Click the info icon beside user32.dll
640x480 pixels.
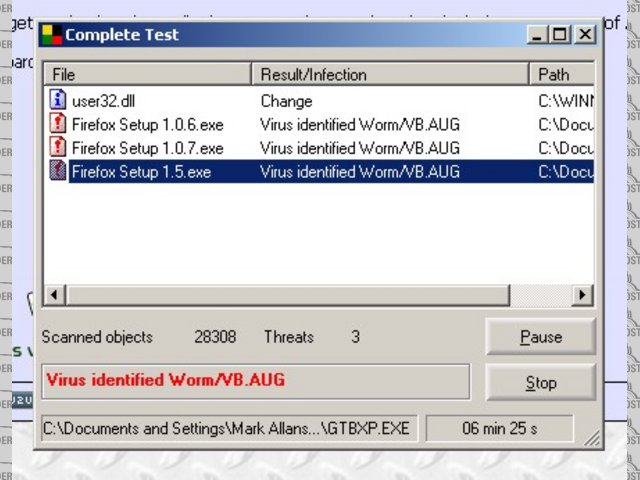[x=58, y=100]
